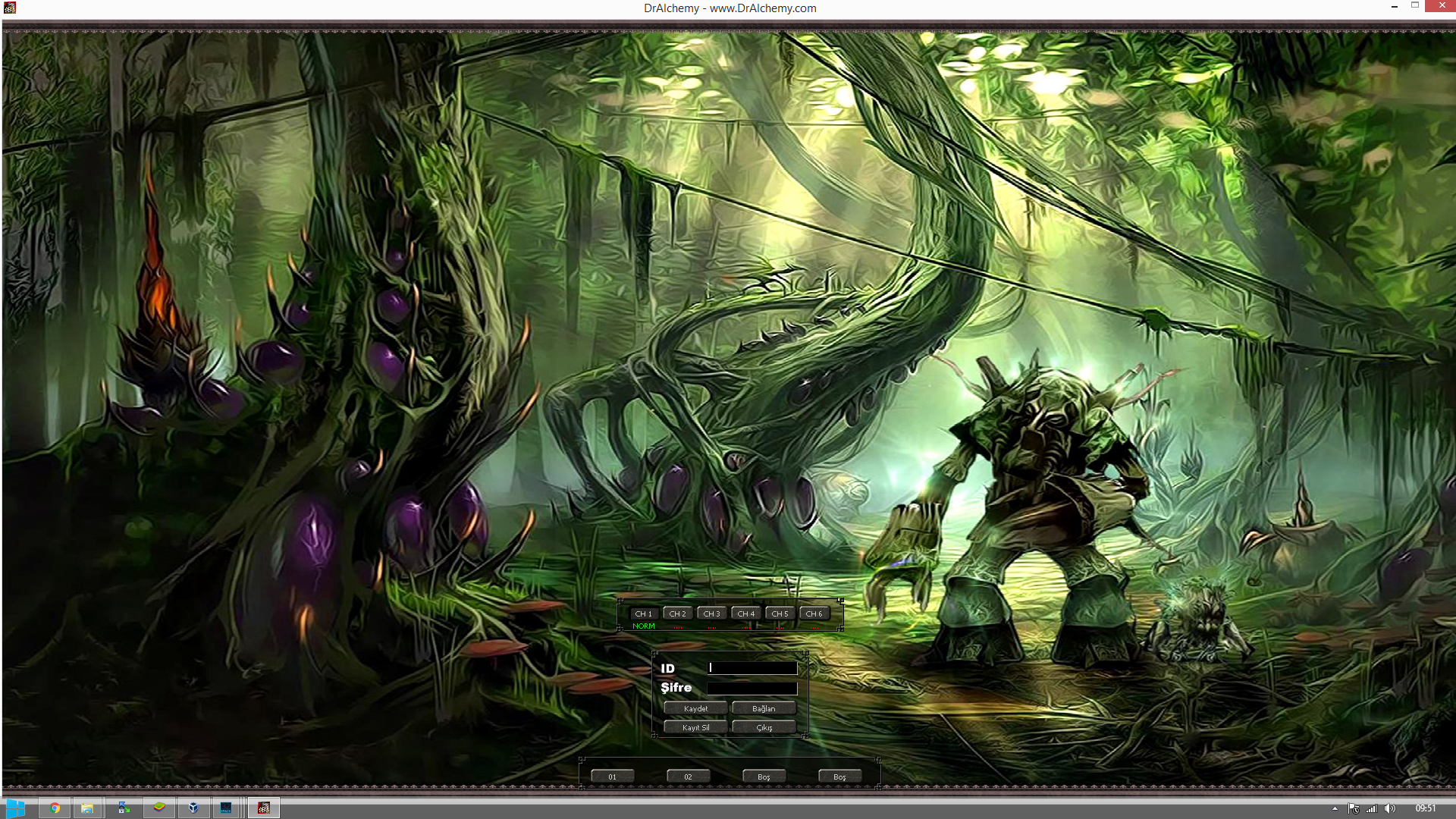Click the DrAlchemy game taskbar icon

point(263,808)
